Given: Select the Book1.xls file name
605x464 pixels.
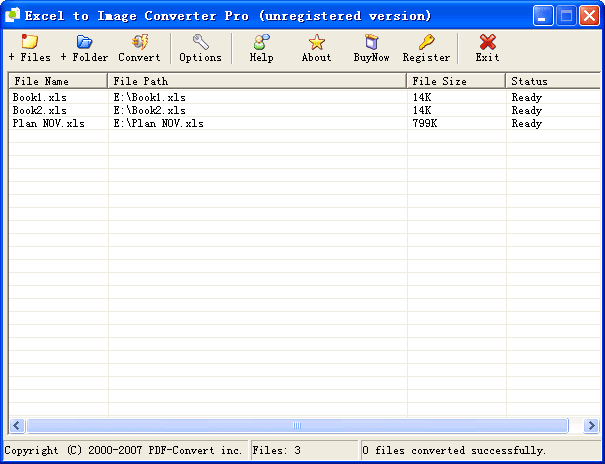Looking at the screenshot, I should pos(39,97).
